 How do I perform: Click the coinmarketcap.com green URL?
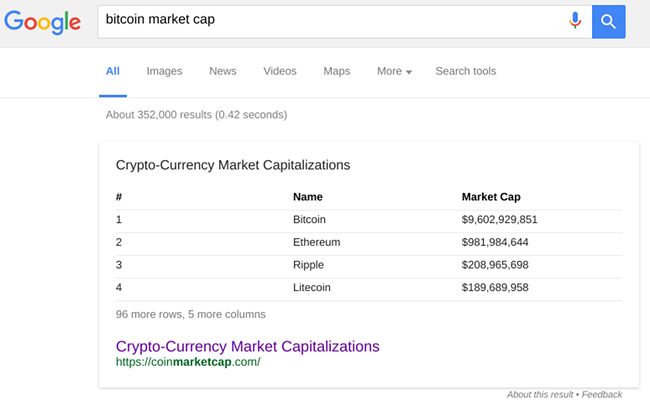(188, 362)
